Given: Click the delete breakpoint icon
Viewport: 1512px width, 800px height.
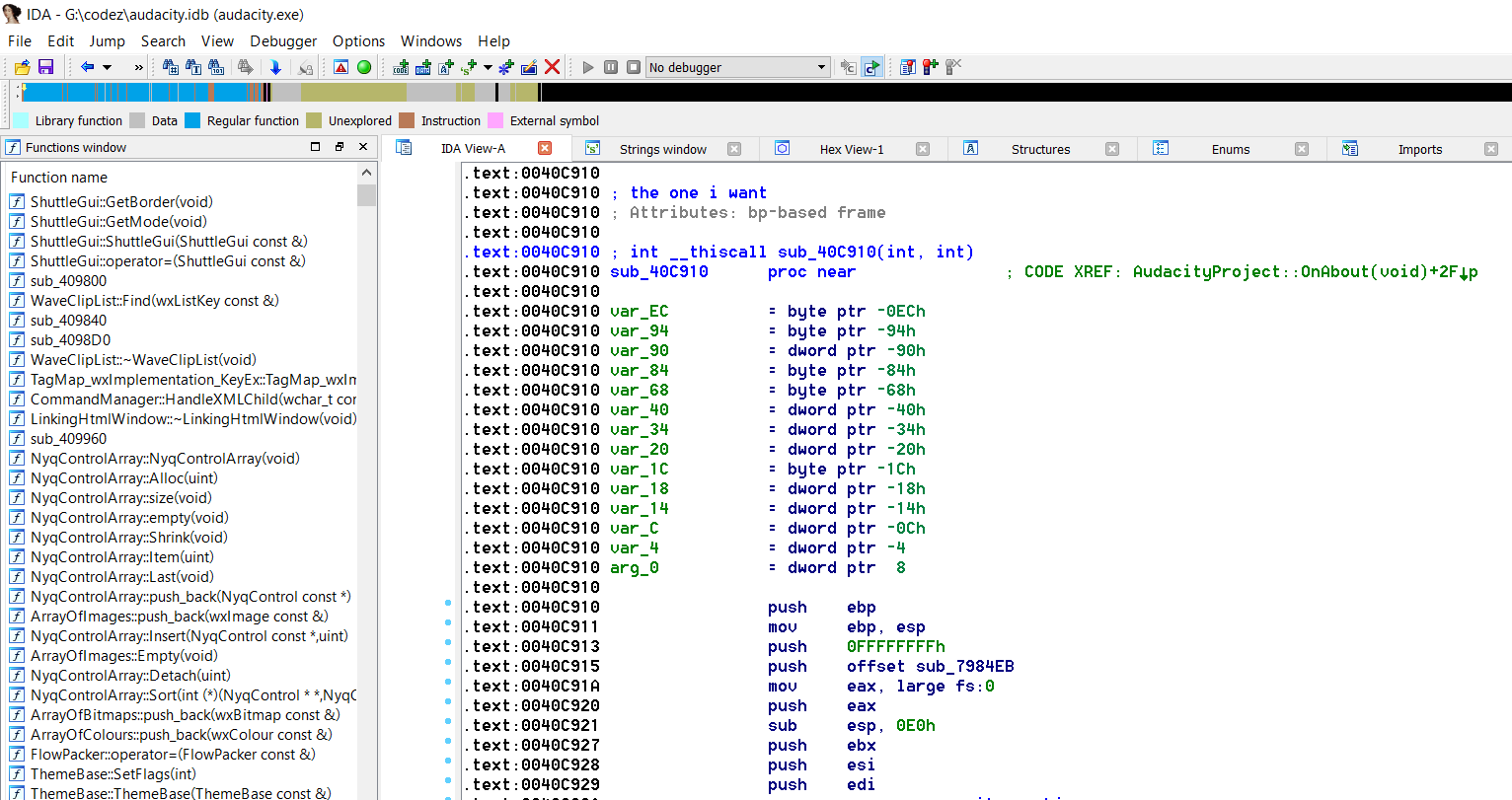Looking at the screenshot, I should pyautogui.click(x=952, y=67).
